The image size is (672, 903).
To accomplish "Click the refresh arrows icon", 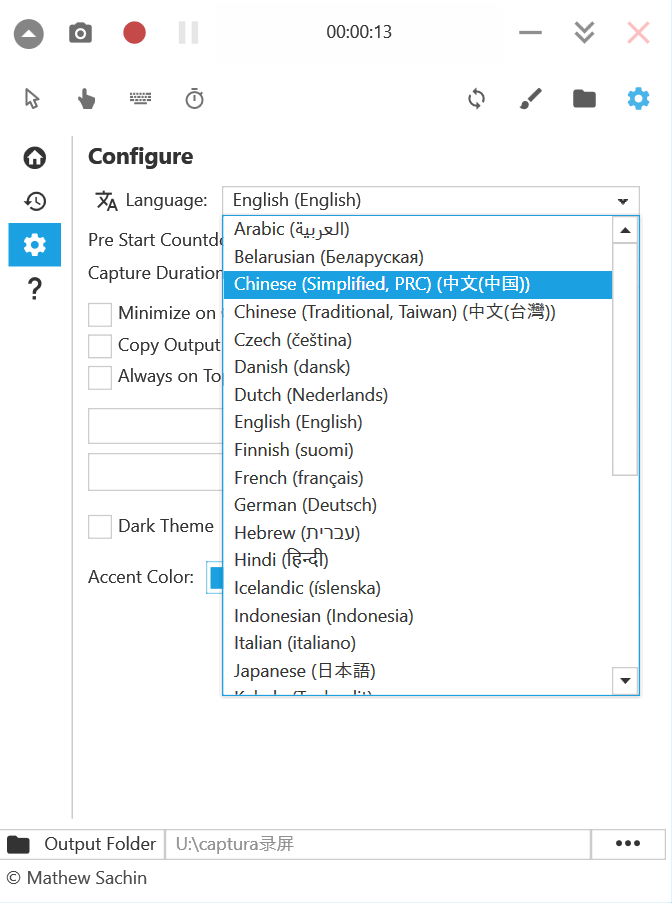I will pos(476,98).
